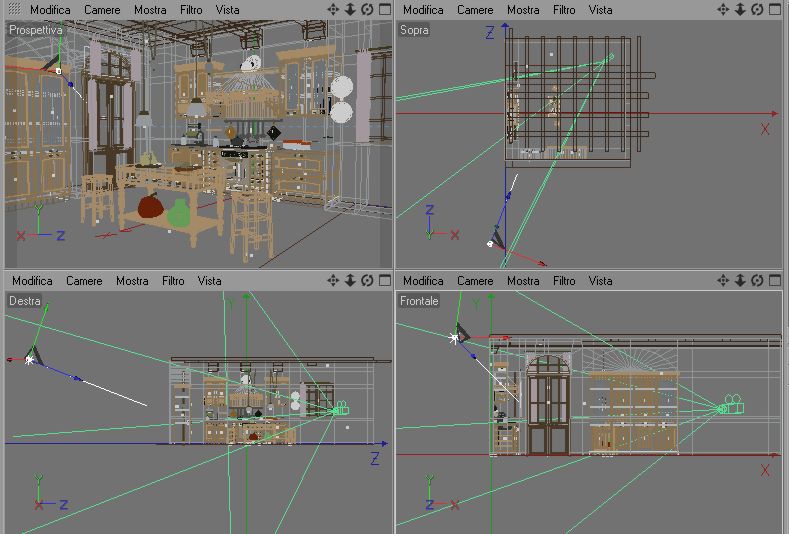Open Vista menu in Prospettiva viewport
The image size is (789, 534).
(227, 10)
